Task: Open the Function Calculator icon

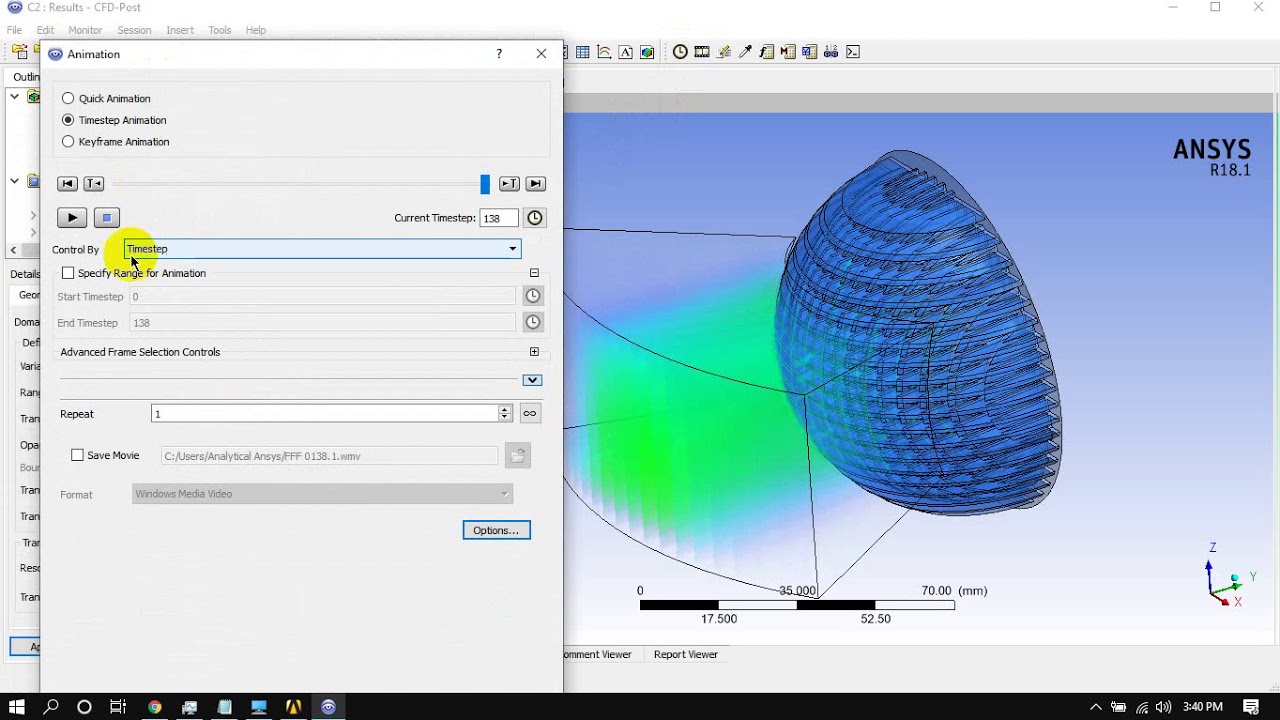Action: (x=767, y=52)
